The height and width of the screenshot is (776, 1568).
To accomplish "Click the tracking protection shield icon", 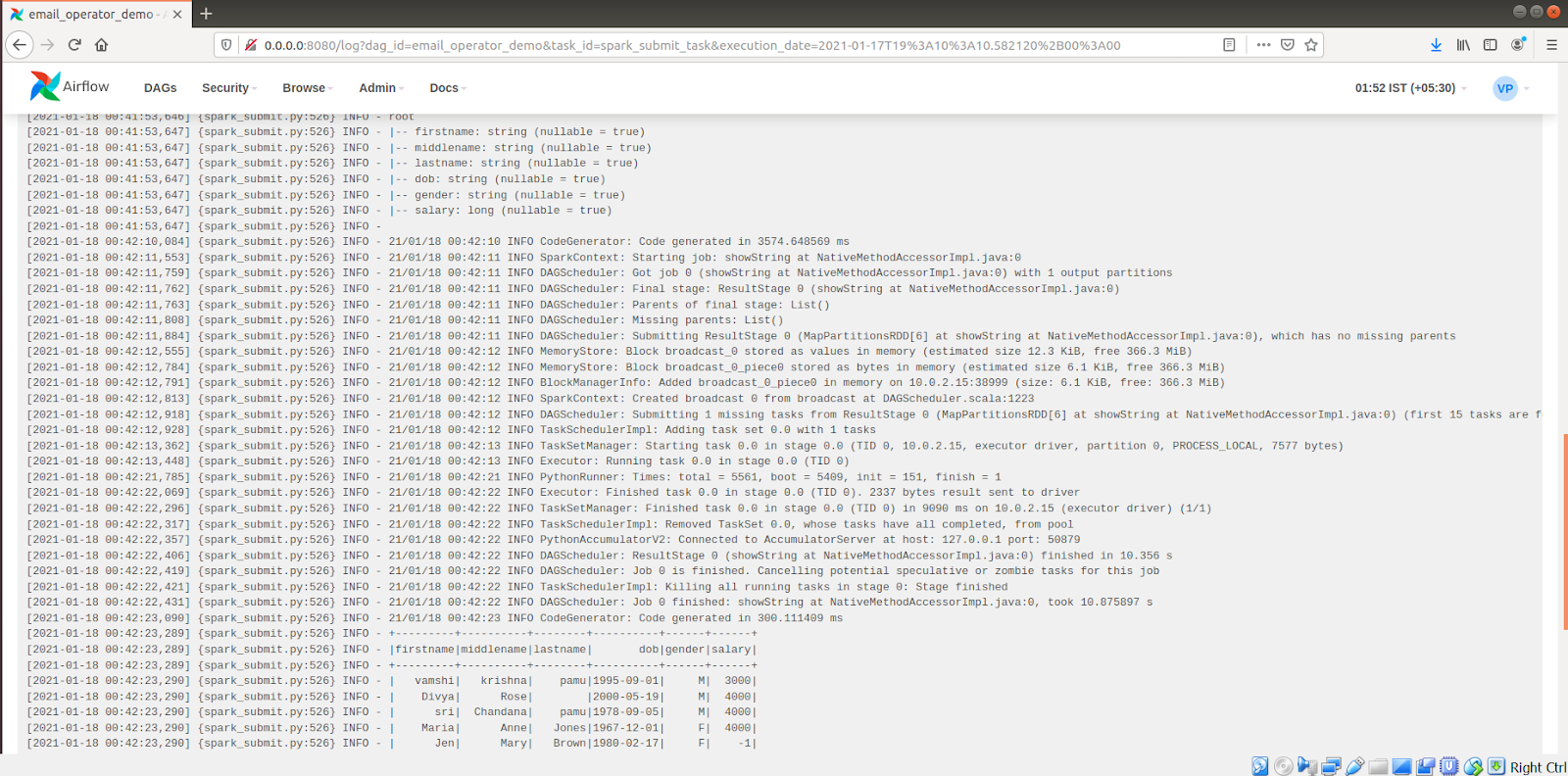I will (226, 45).
